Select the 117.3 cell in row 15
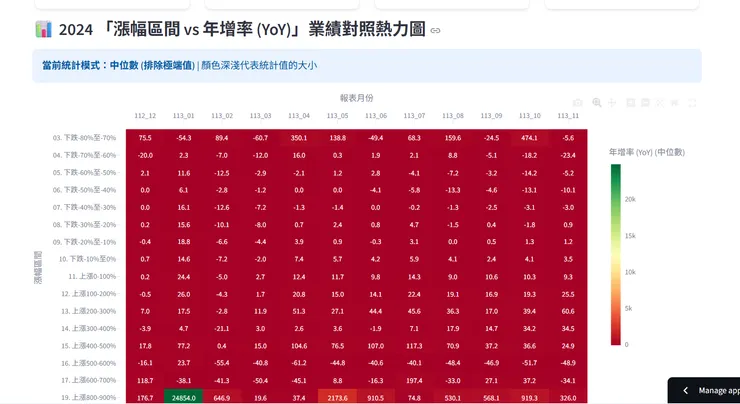The width and height of the screenshot is (740, 404). [x=414, y=346]
